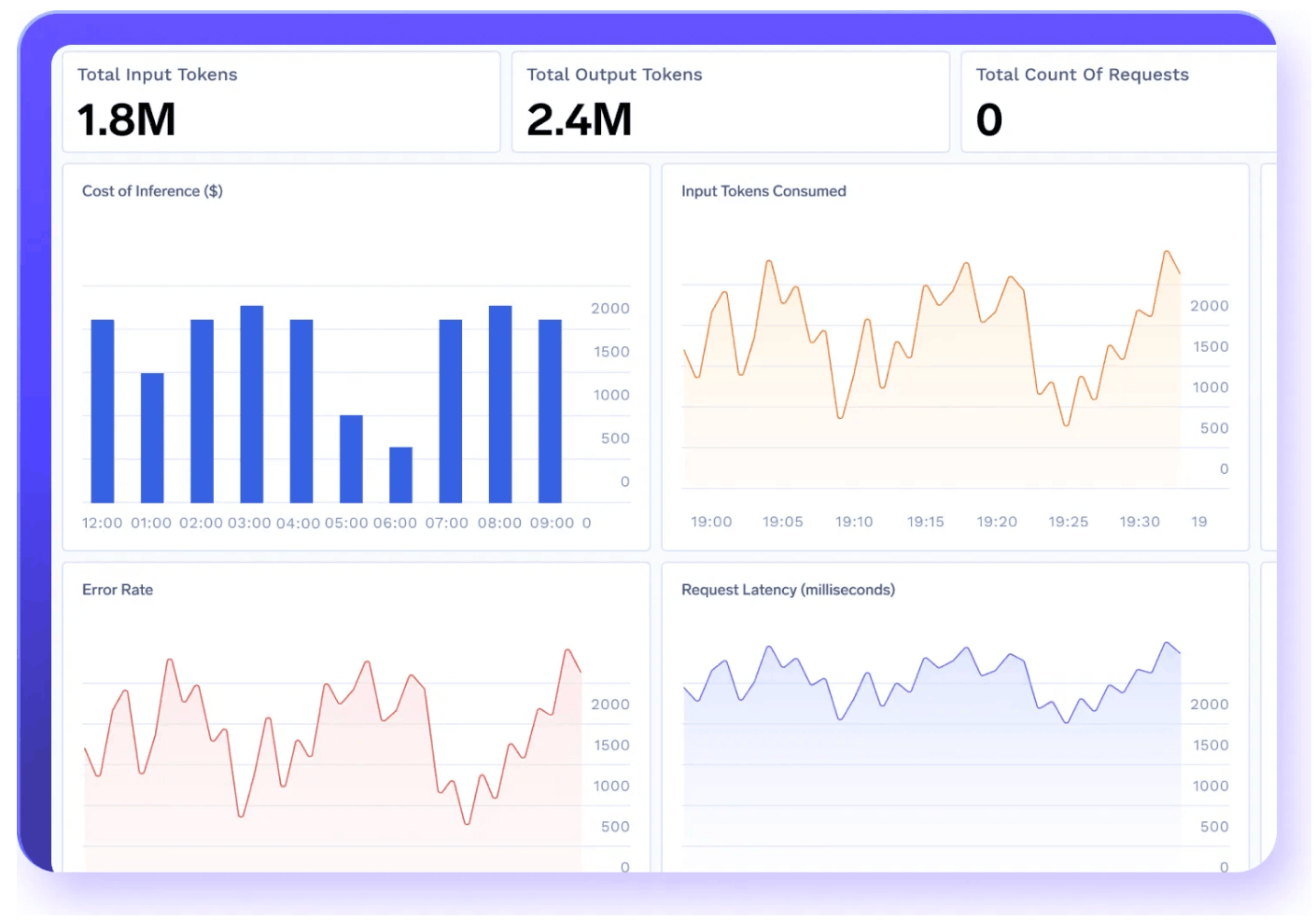
Task: Click the 19:15 time label on input tokens axis
Action: tap(926, 522)
